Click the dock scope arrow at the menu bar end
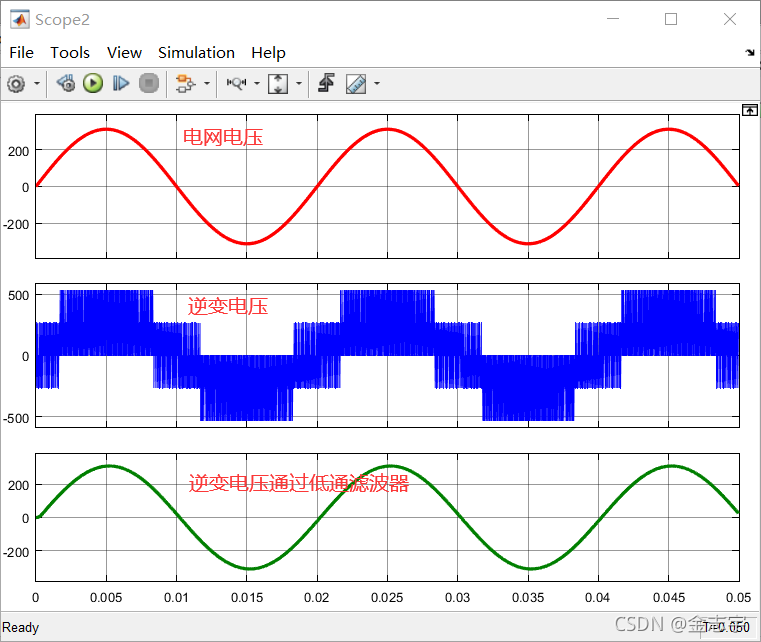 750,52
